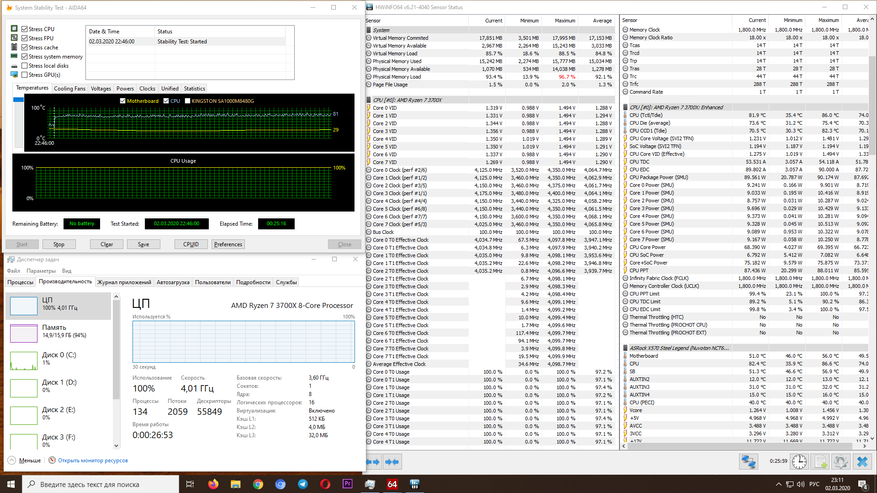The image size is (877, 493).
Task: Show hidden system tray icons chevron
Action: 778,484
